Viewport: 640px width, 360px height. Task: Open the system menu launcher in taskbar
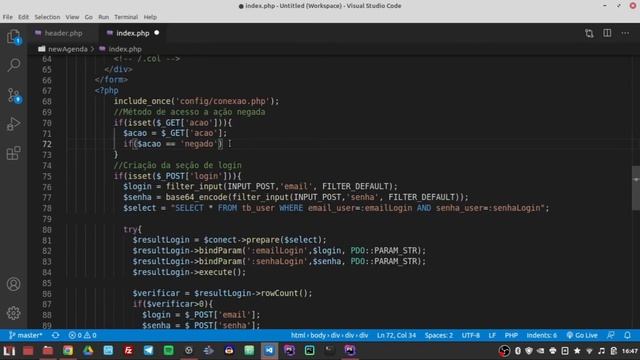[9, 351]
